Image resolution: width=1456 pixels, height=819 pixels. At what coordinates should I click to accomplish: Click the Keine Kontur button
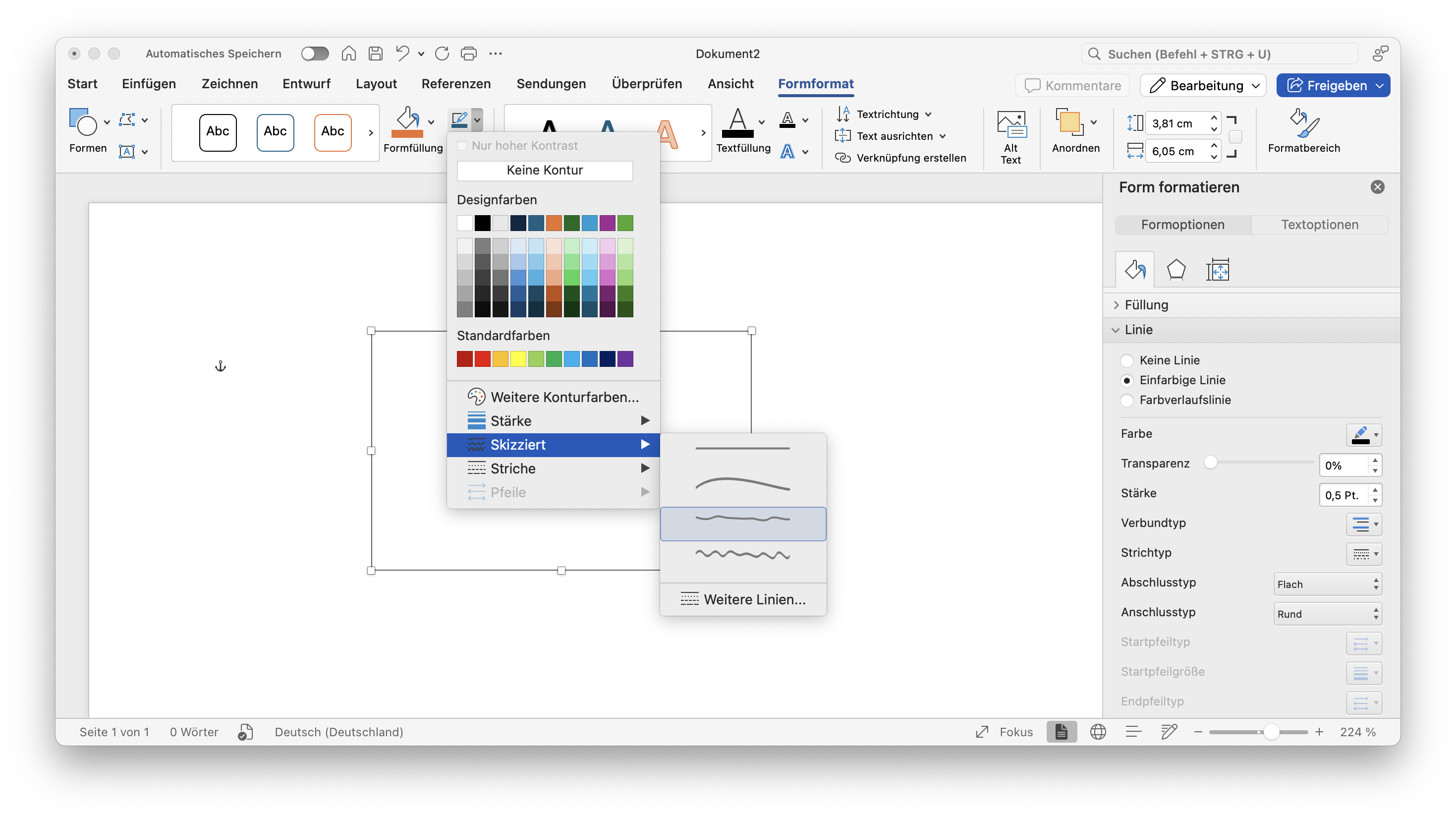pos(544,170)
